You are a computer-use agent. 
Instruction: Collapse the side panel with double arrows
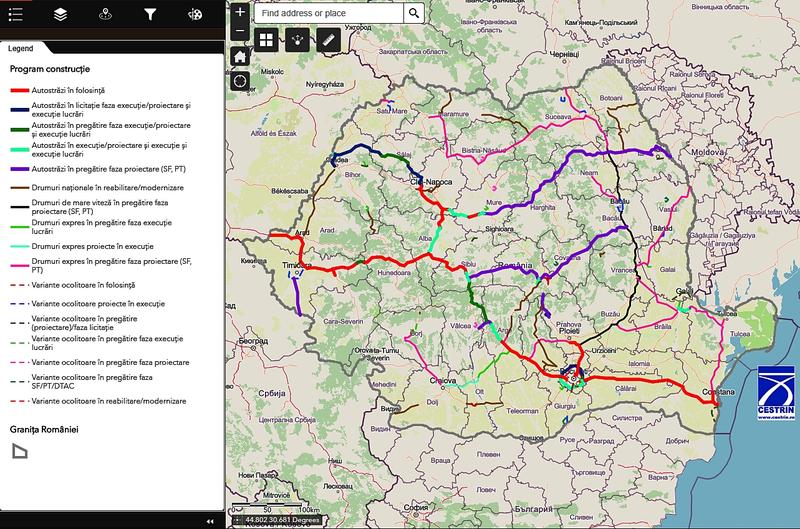click(x=211, y=521)
